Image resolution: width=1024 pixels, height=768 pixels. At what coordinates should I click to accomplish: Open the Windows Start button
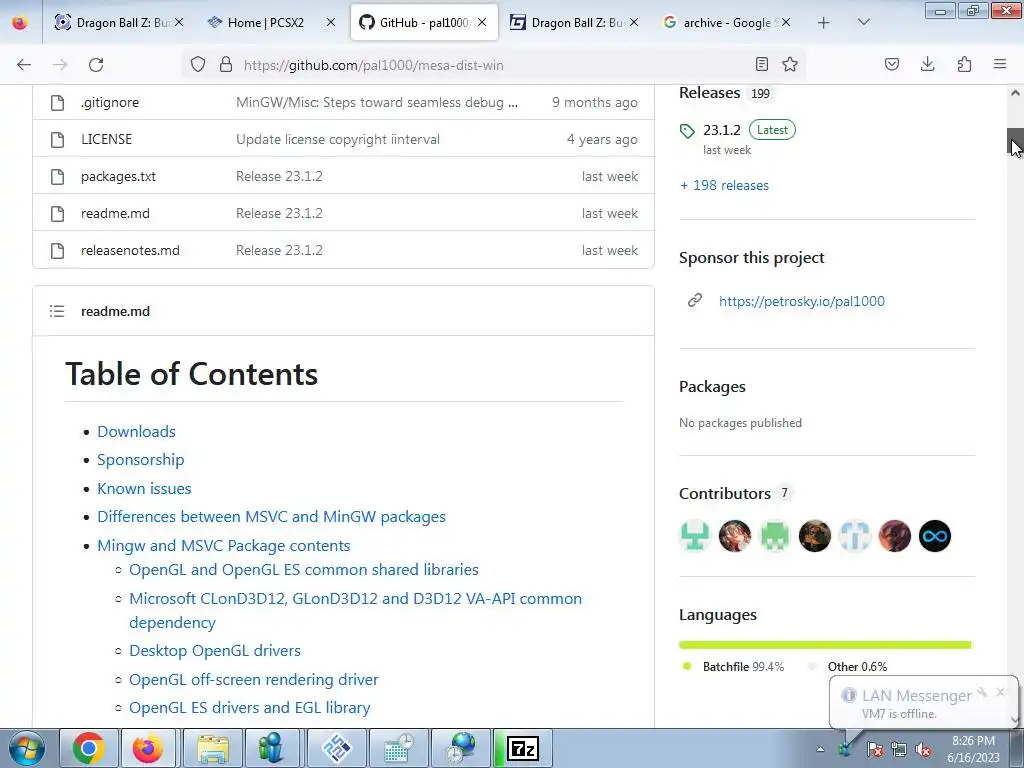[x=26, y=748]
